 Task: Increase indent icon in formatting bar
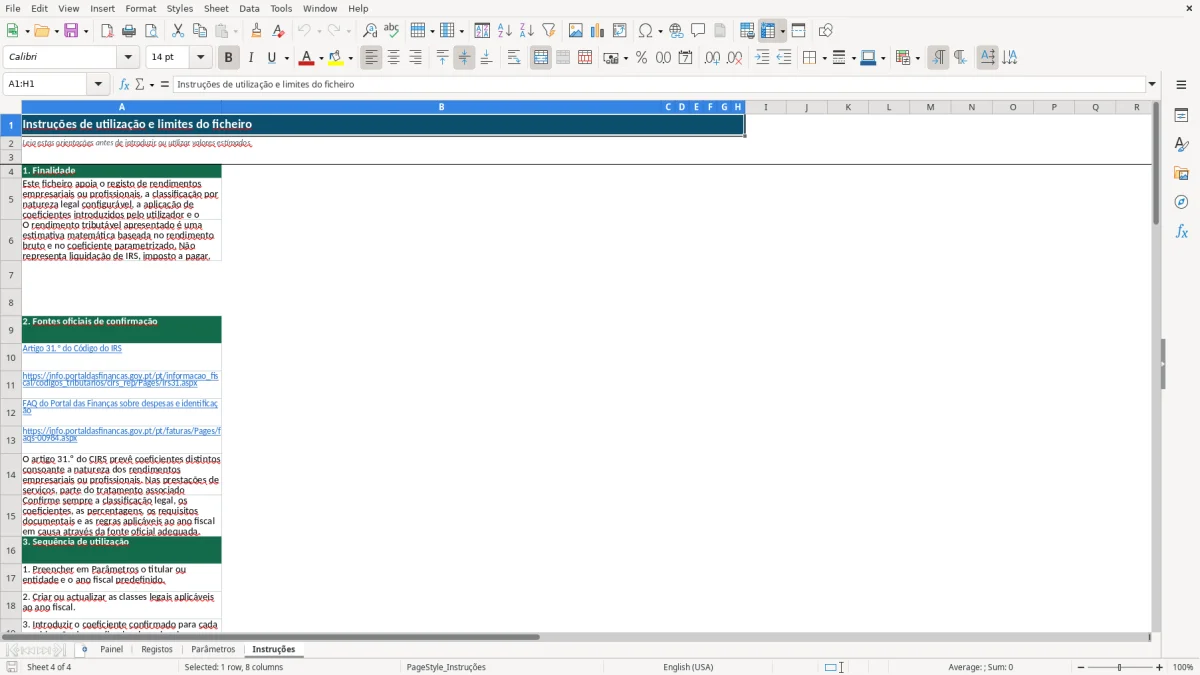(x=762, y=58)
